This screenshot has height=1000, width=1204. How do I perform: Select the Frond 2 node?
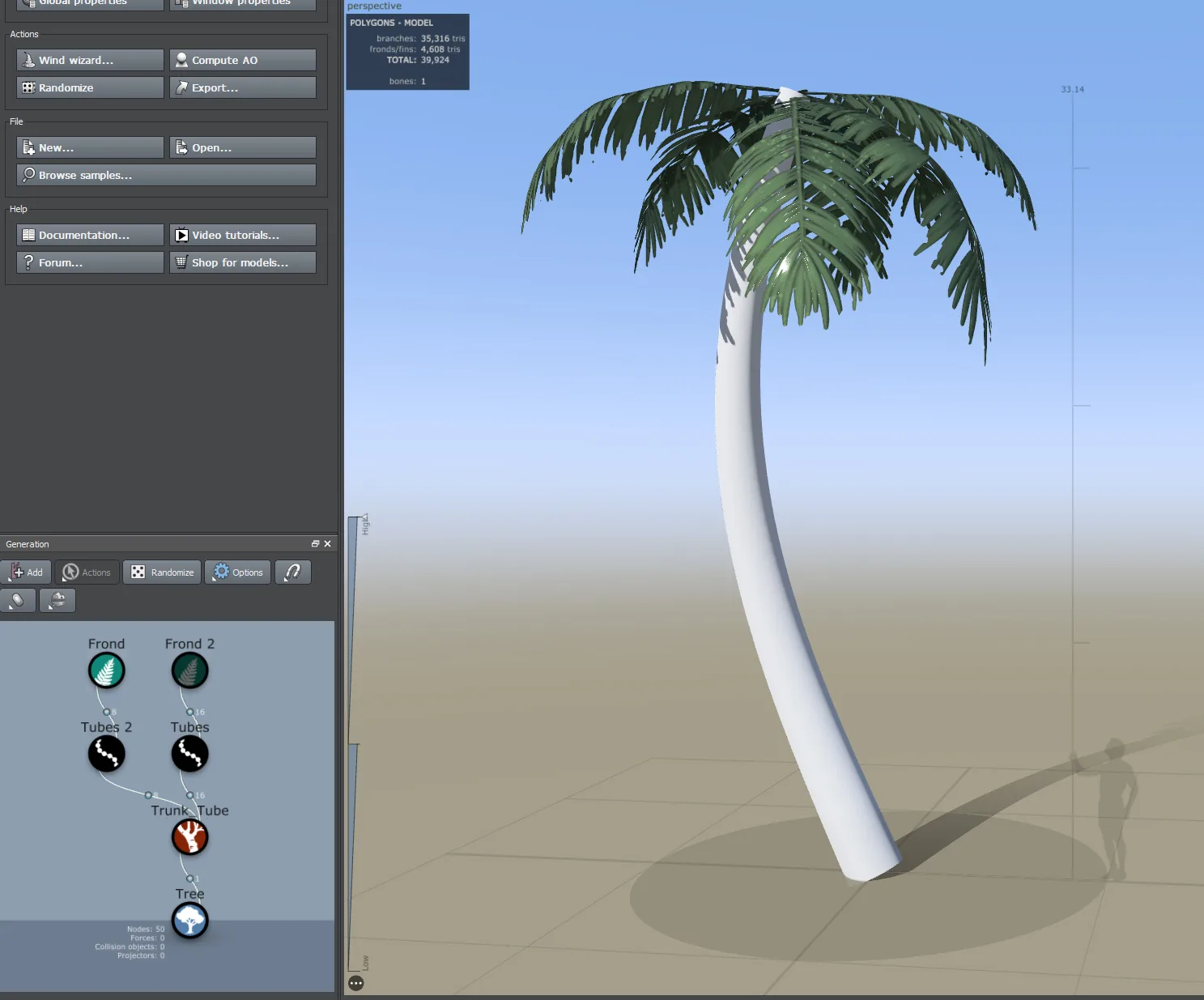(189, 670)
